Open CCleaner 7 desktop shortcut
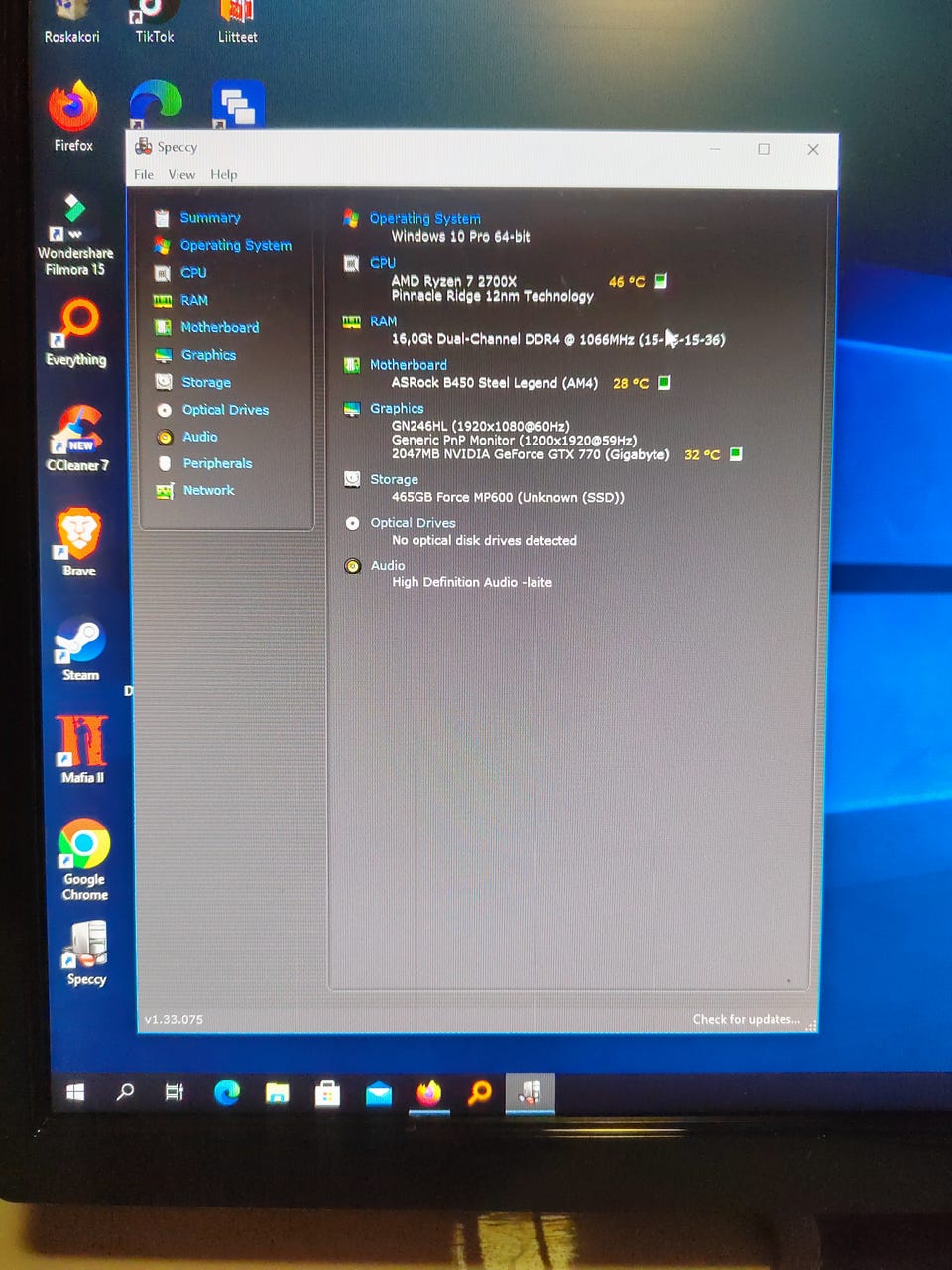This screenshot has width=952, height=1270. (78, 438)
